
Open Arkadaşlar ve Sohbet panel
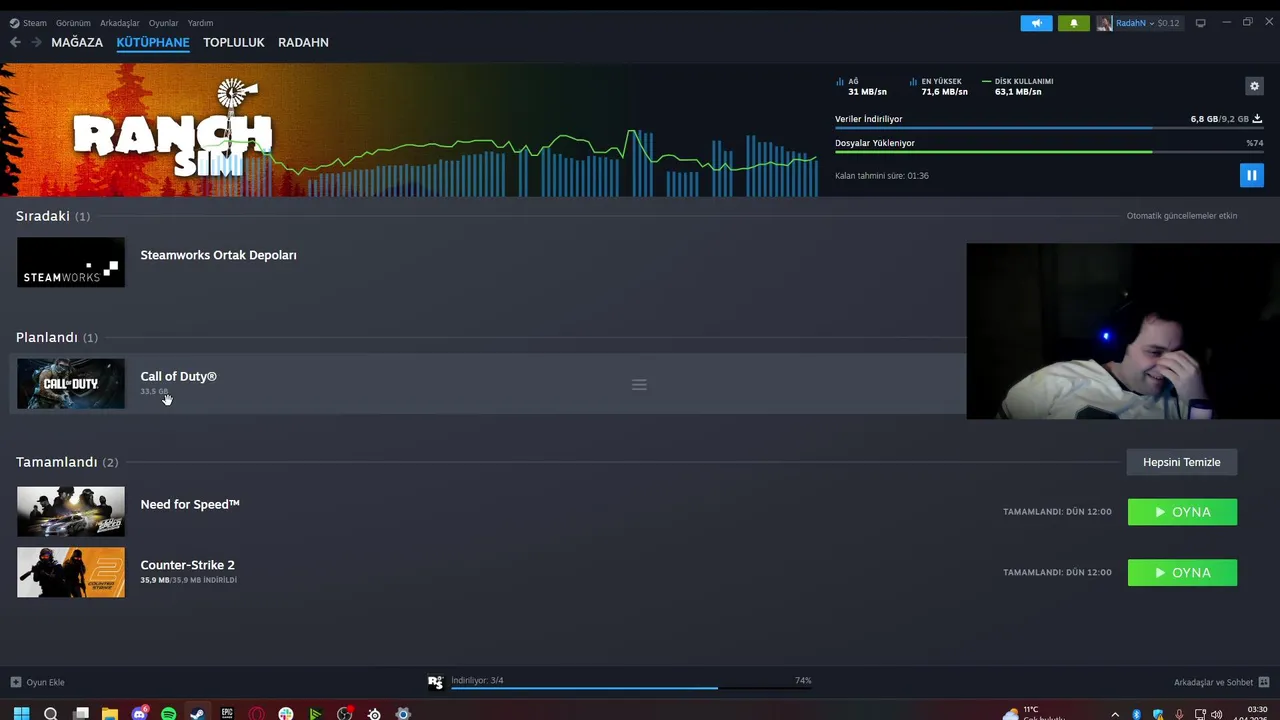[x=1221, y=682]
